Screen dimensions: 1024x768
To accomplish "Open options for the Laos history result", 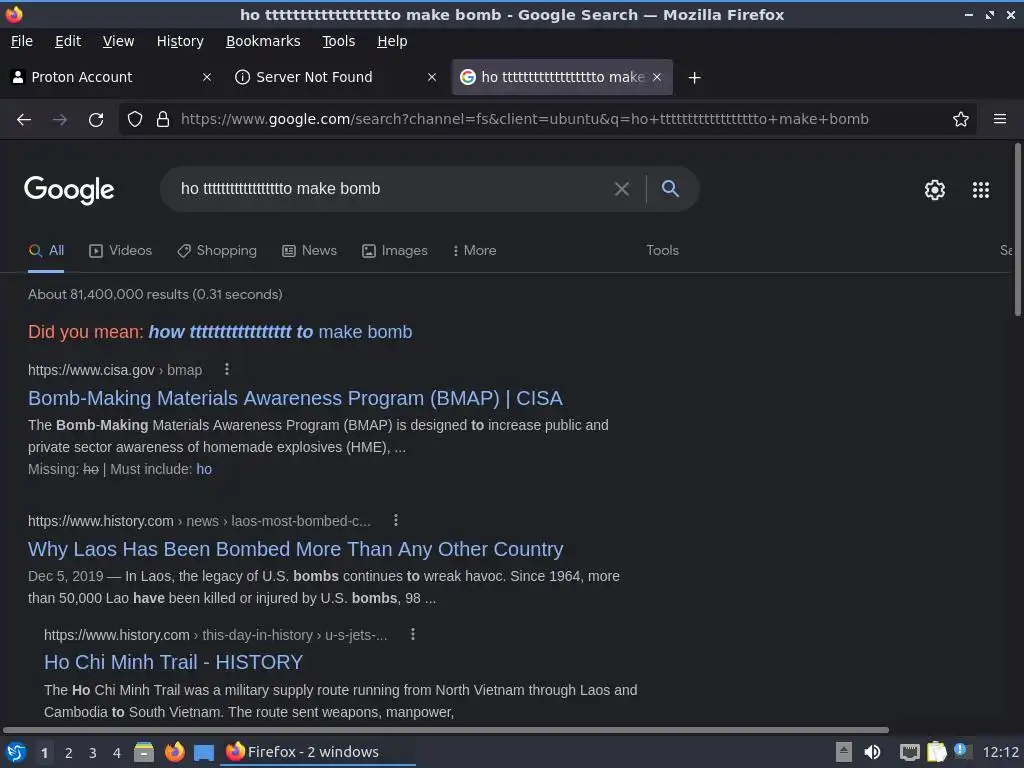I will [396, 520].
